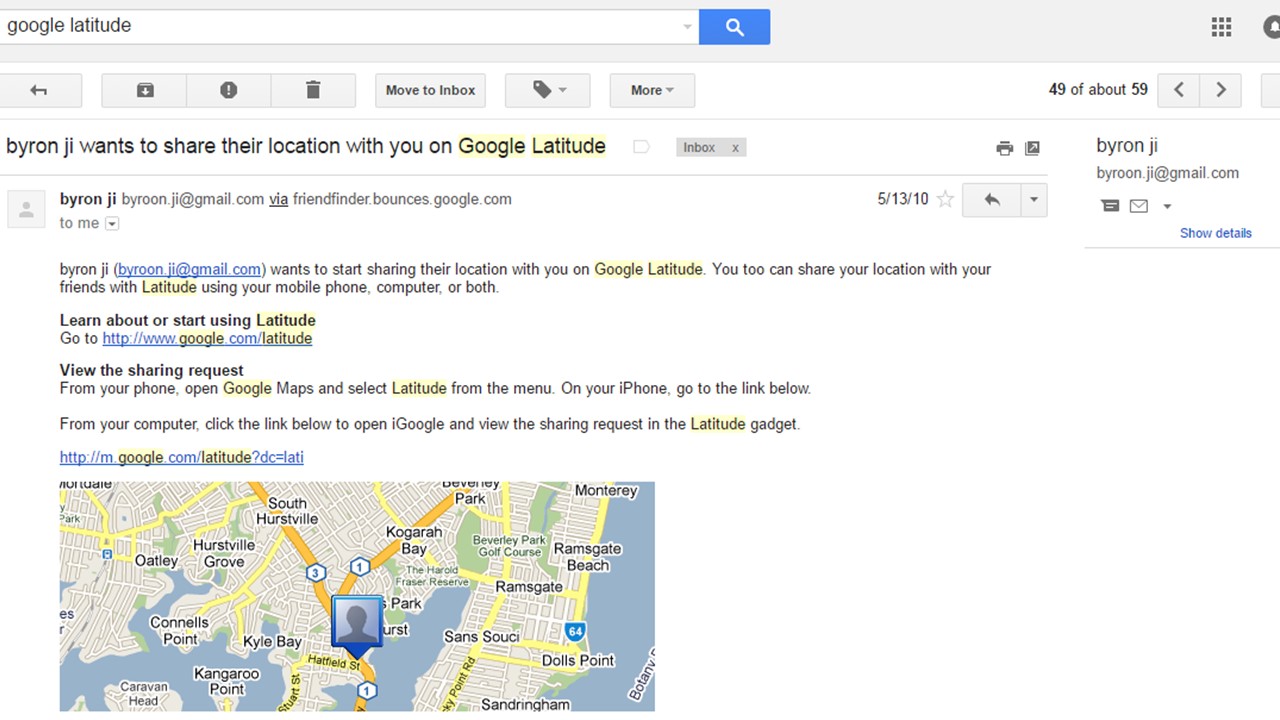Image resolution: width=1280 pixels, height=720 pixels.
Task: Go to the newer conversation arrow
Action: pyautogui.click(x=1179, y=90)
